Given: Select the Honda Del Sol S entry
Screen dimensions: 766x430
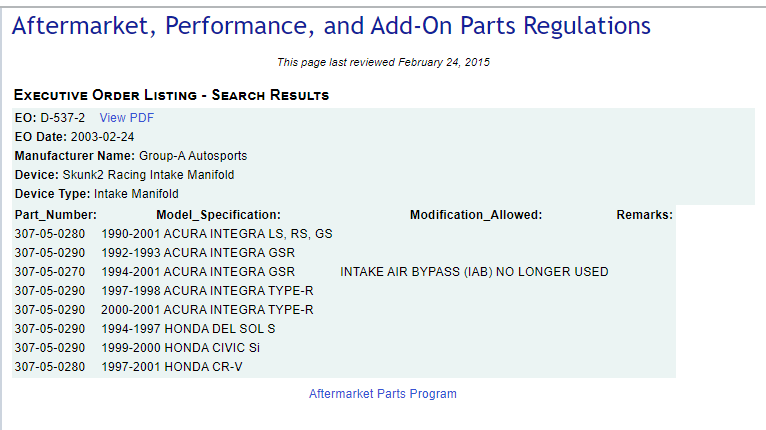Looking at the screenshot, I should [188, 329].
